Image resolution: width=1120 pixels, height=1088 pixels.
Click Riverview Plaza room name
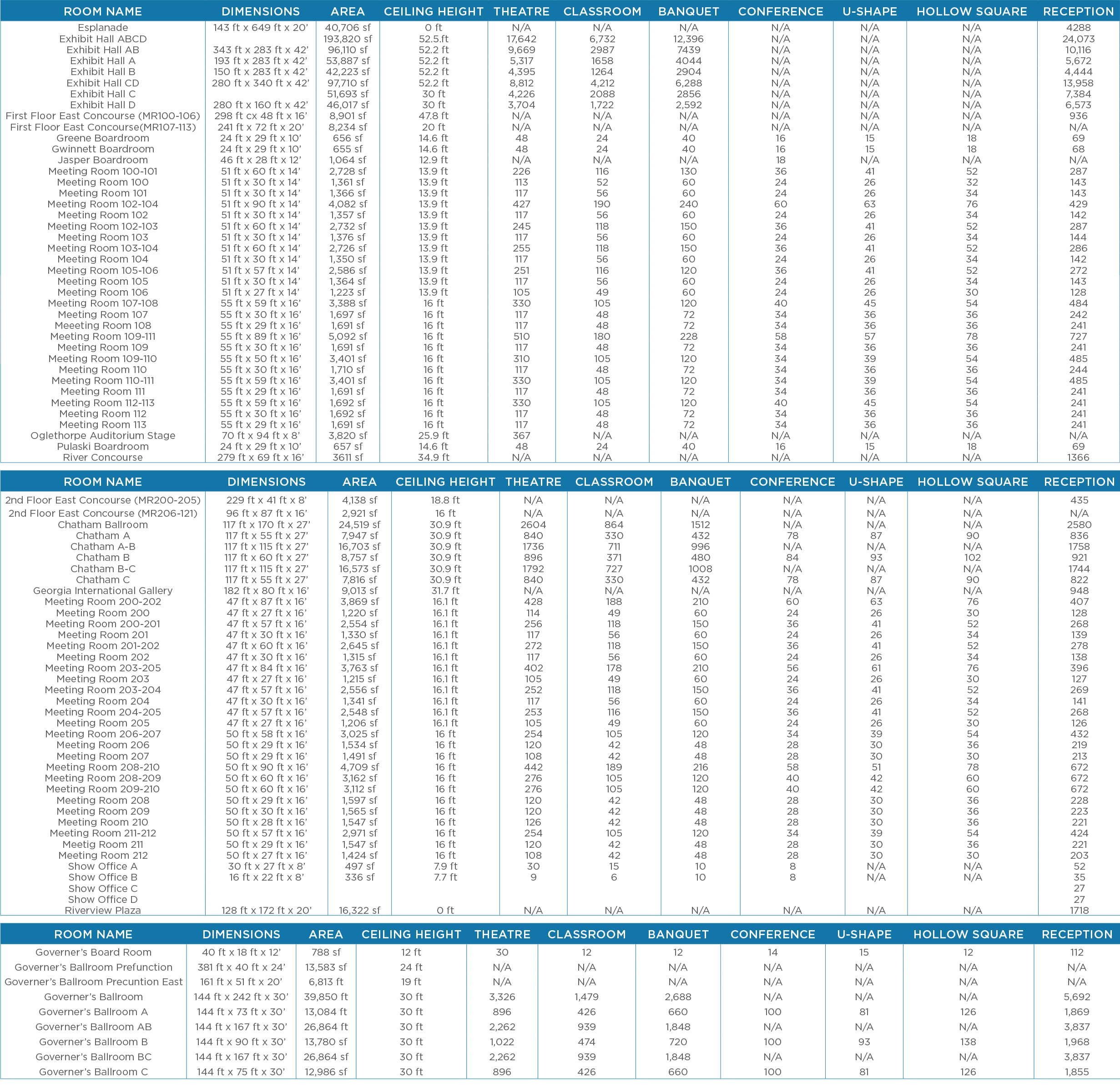(x=103, y=910)
